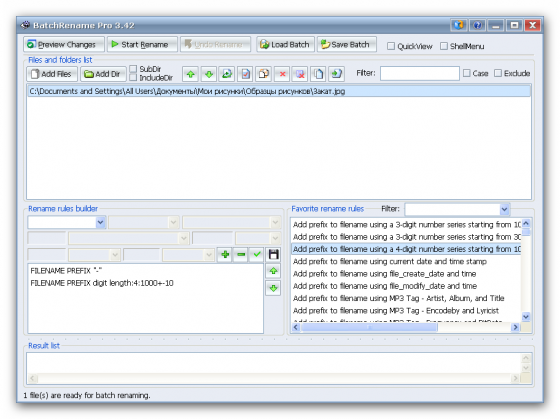Click favorite rules scroll right arrow
The height and width of the screenshot is (419, 560).
pos(515,327)
